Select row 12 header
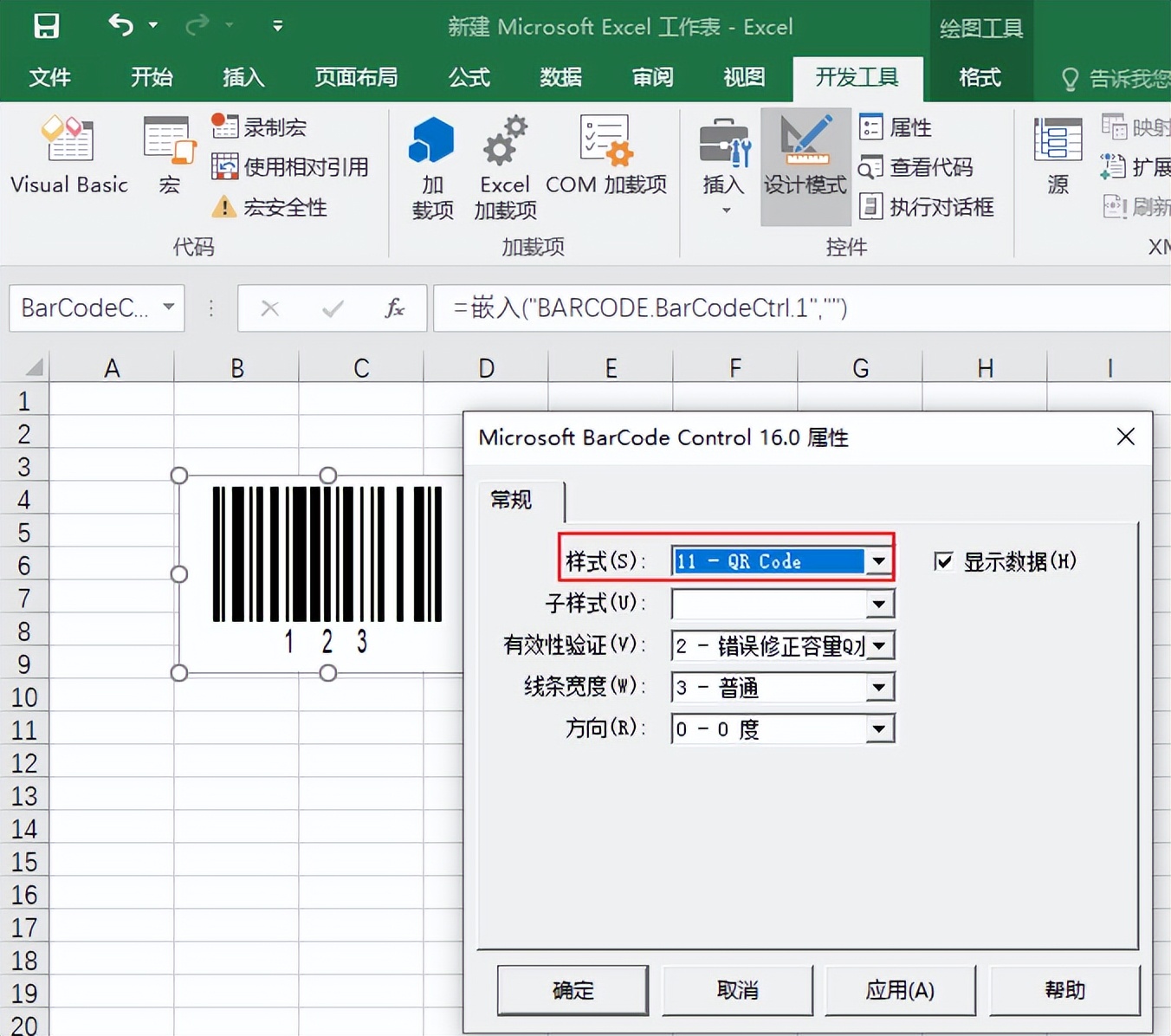The image size is (1171, 1036). [24, 763]
